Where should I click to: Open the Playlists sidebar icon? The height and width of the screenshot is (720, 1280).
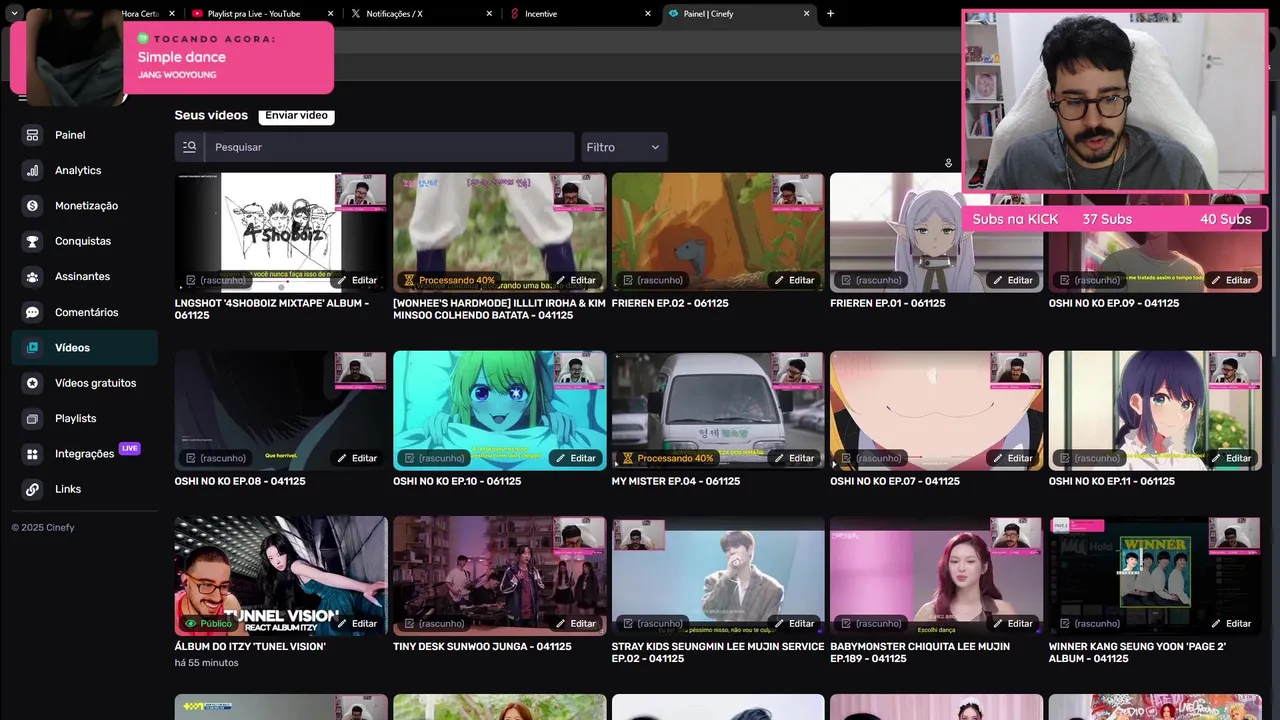(33, 418)
